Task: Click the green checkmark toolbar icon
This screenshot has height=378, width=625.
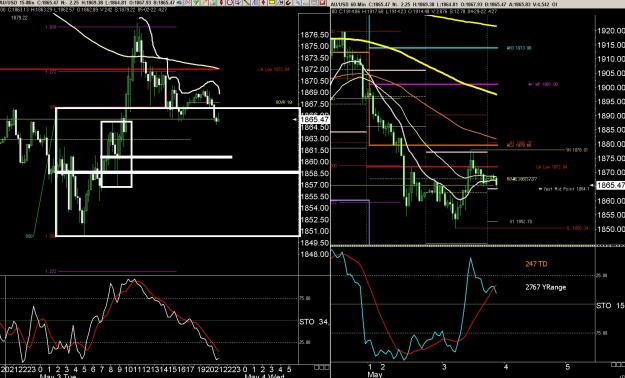Action: (x=196, y=2)
